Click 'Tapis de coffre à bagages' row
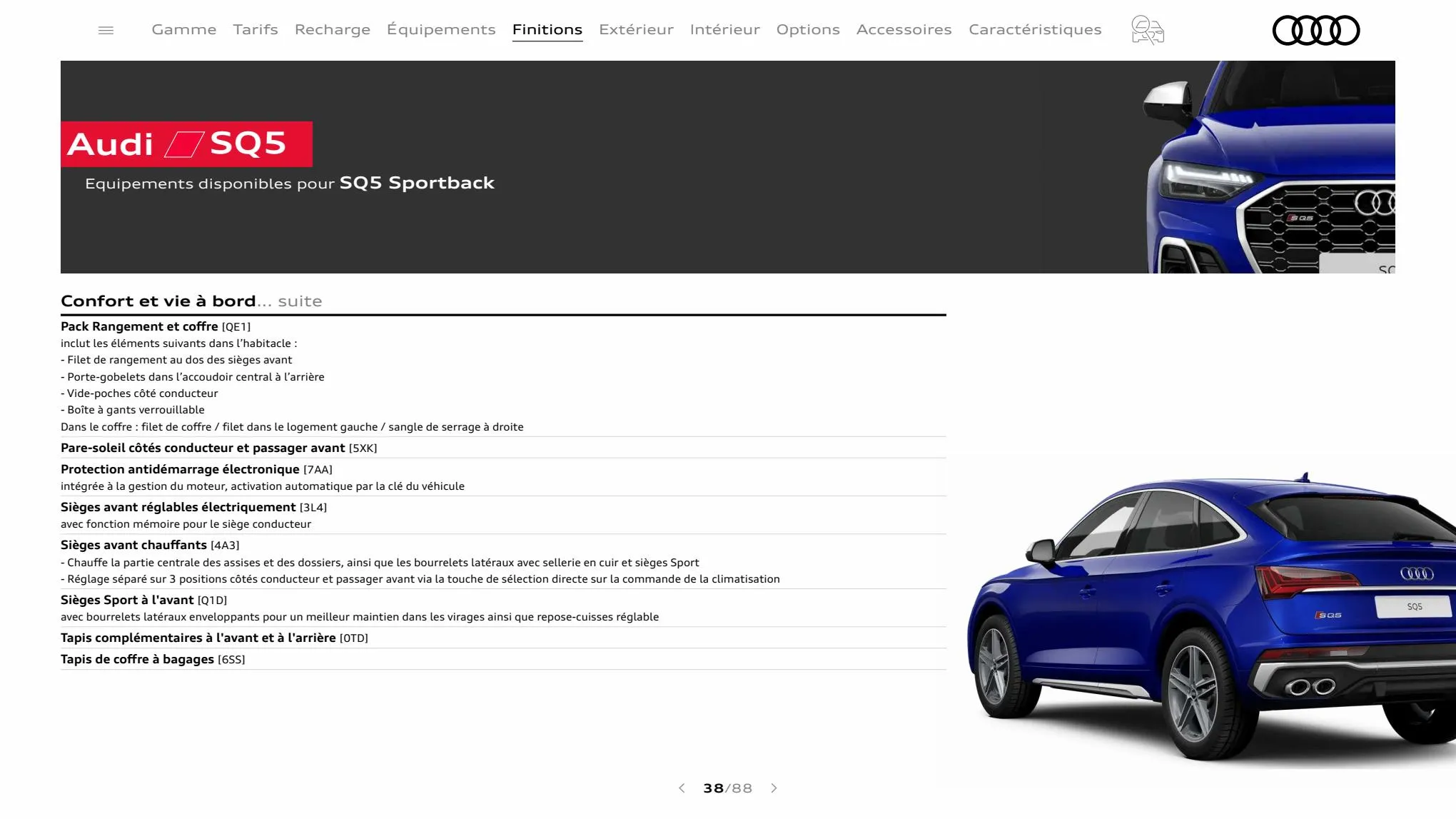The width and height of the screenshot is (1456, 819). tap(503, 659)
